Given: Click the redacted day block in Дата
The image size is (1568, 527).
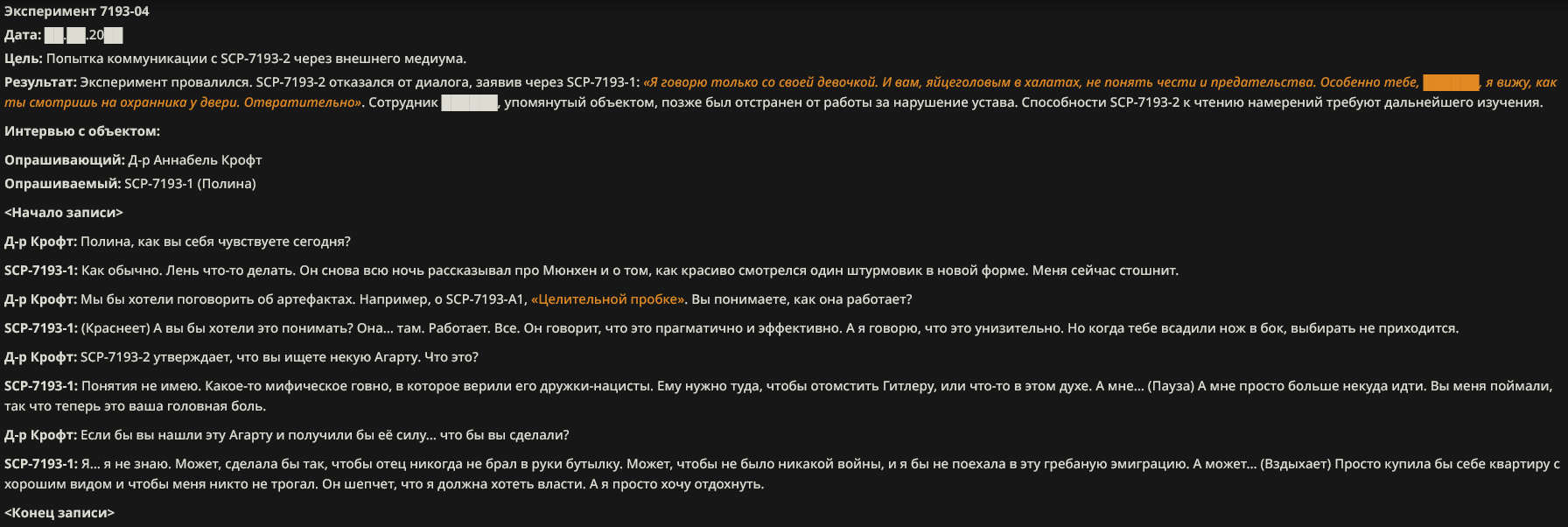Looking at the screenshot, I should coord(54,35).
